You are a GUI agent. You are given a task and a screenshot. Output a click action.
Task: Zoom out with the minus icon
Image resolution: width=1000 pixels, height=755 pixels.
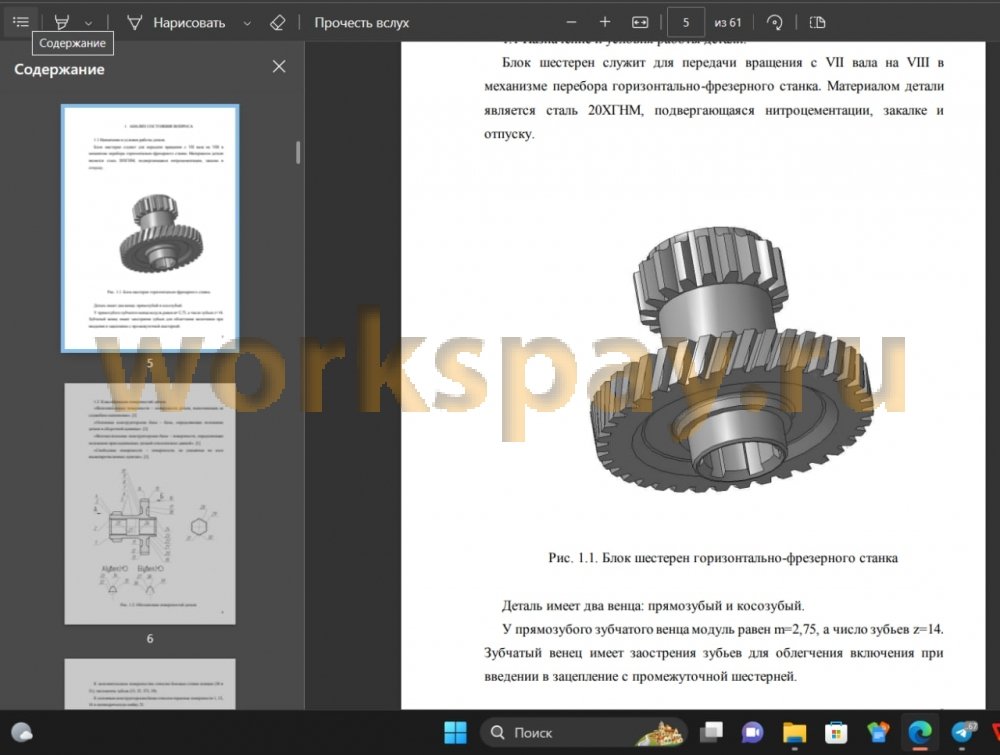(571, 22)
